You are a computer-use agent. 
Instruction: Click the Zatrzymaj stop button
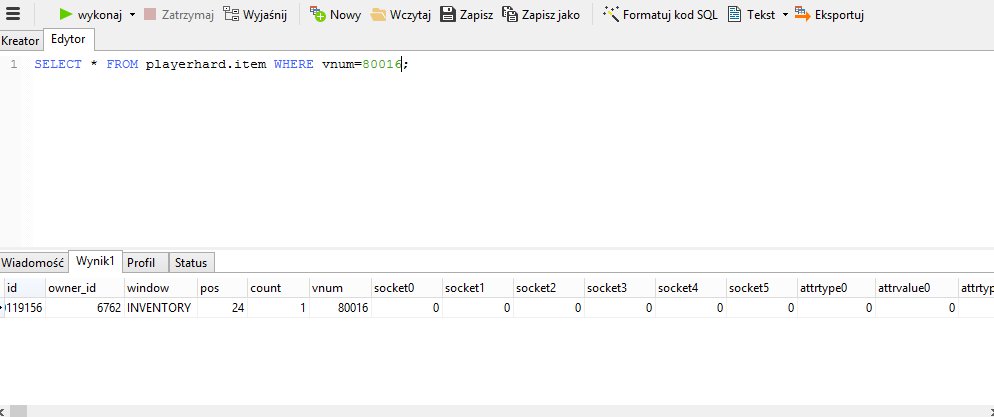[179, 15]
